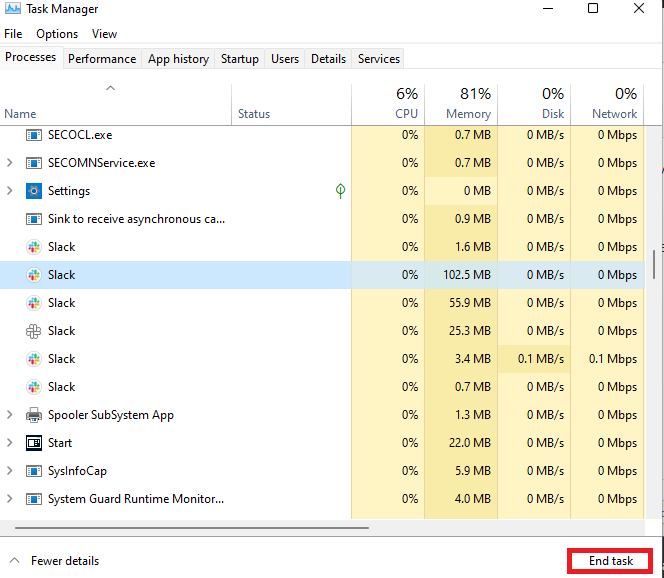Screen dimensions: 664x578
Task: Click the Start process icon
Action: [x=33, y=443]
